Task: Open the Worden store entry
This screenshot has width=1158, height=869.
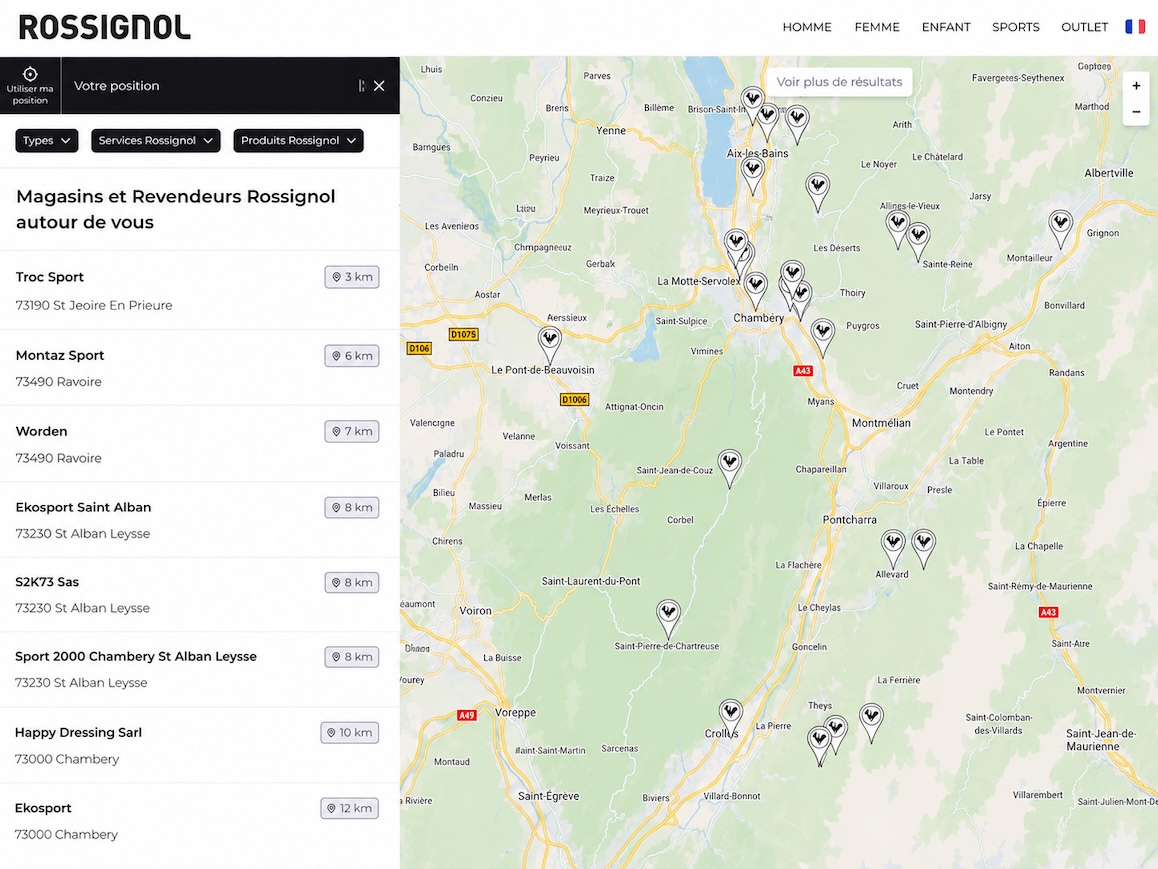Action: click(199, 444)
